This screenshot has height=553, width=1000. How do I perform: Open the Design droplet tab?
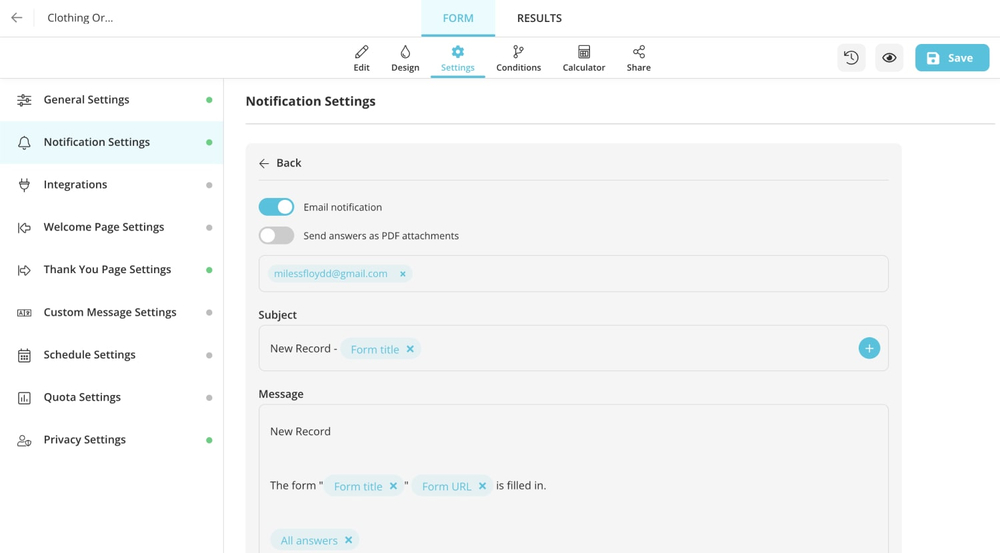coord(405,58)
